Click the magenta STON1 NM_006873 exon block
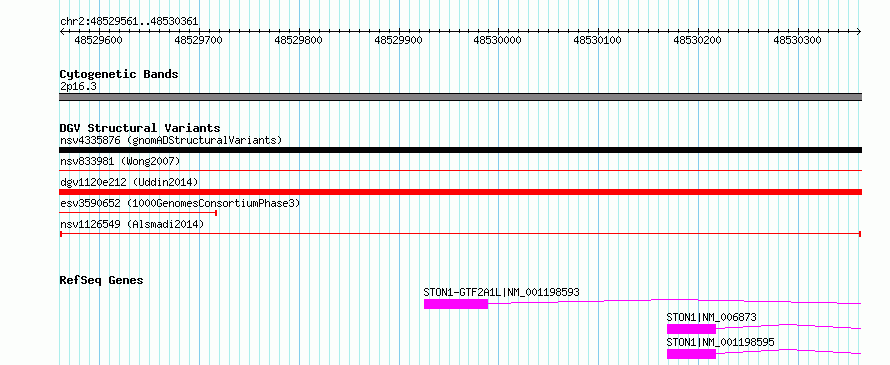This screenshot has width=890, height=365. [691, 329]
